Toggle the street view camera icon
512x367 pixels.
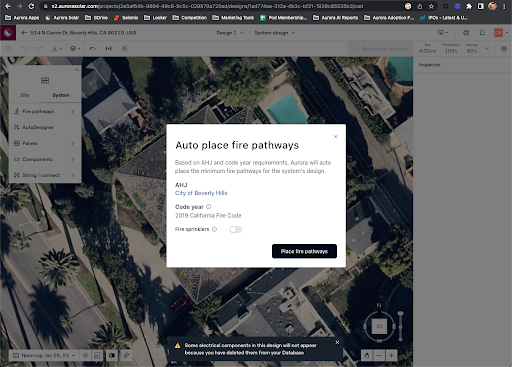point(112,355)
